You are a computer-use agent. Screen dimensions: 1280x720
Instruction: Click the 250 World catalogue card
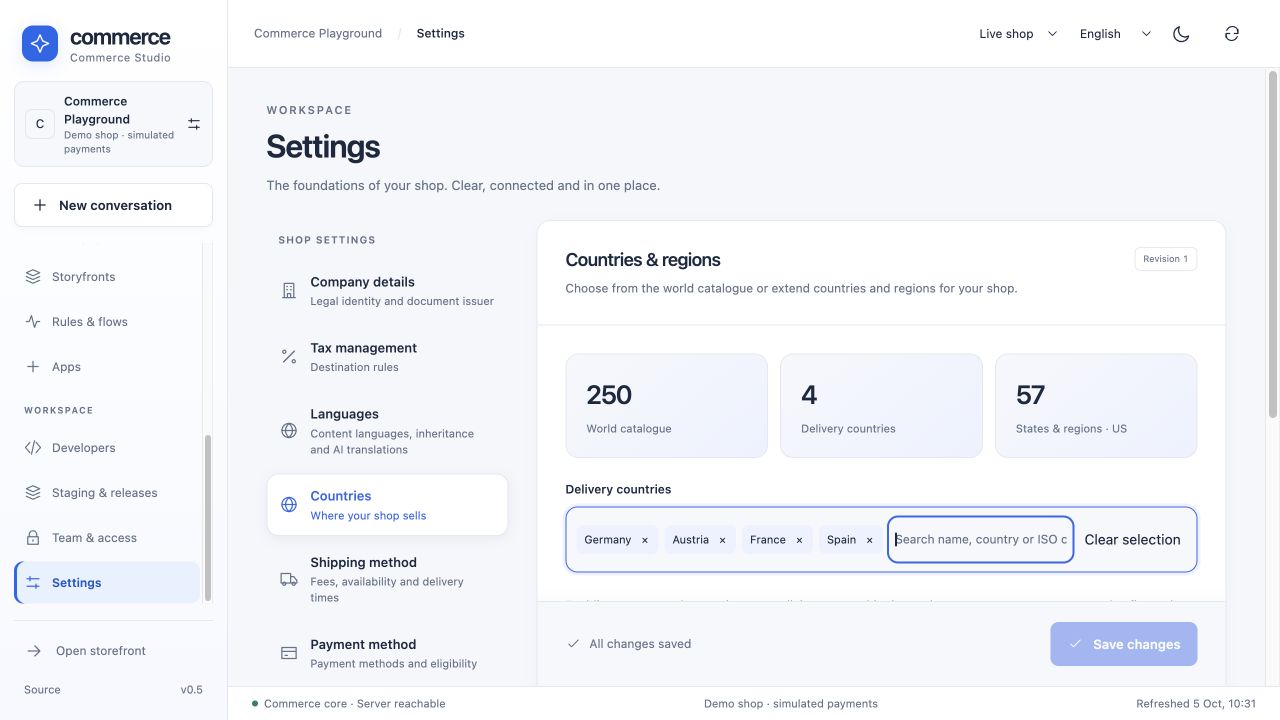coord(666,405)
